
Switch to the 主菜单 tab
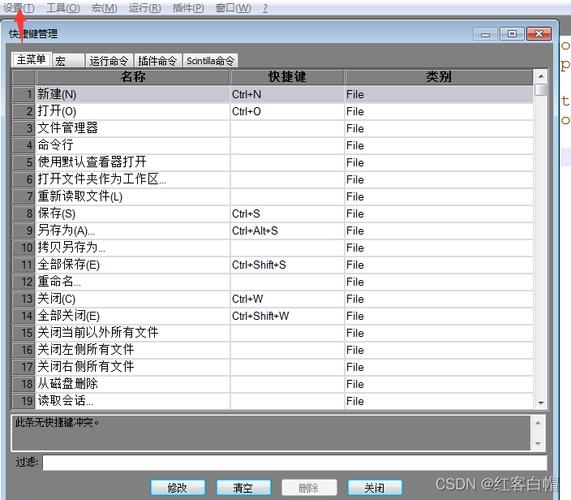point(31,59)
